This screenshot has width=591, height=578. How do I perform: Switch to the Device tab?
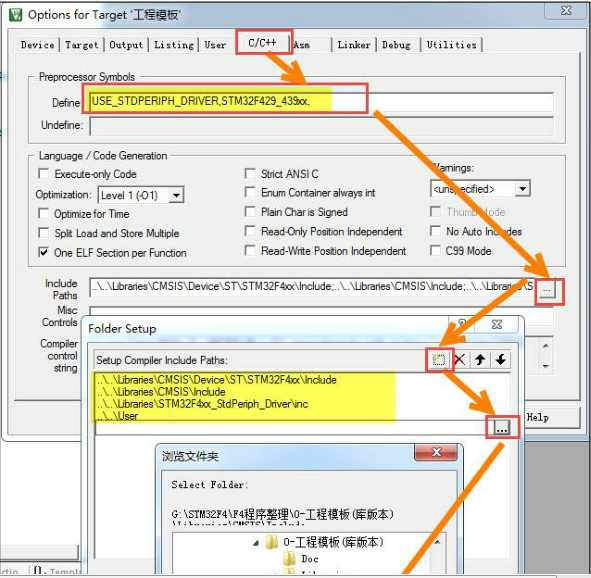(37, 45)
